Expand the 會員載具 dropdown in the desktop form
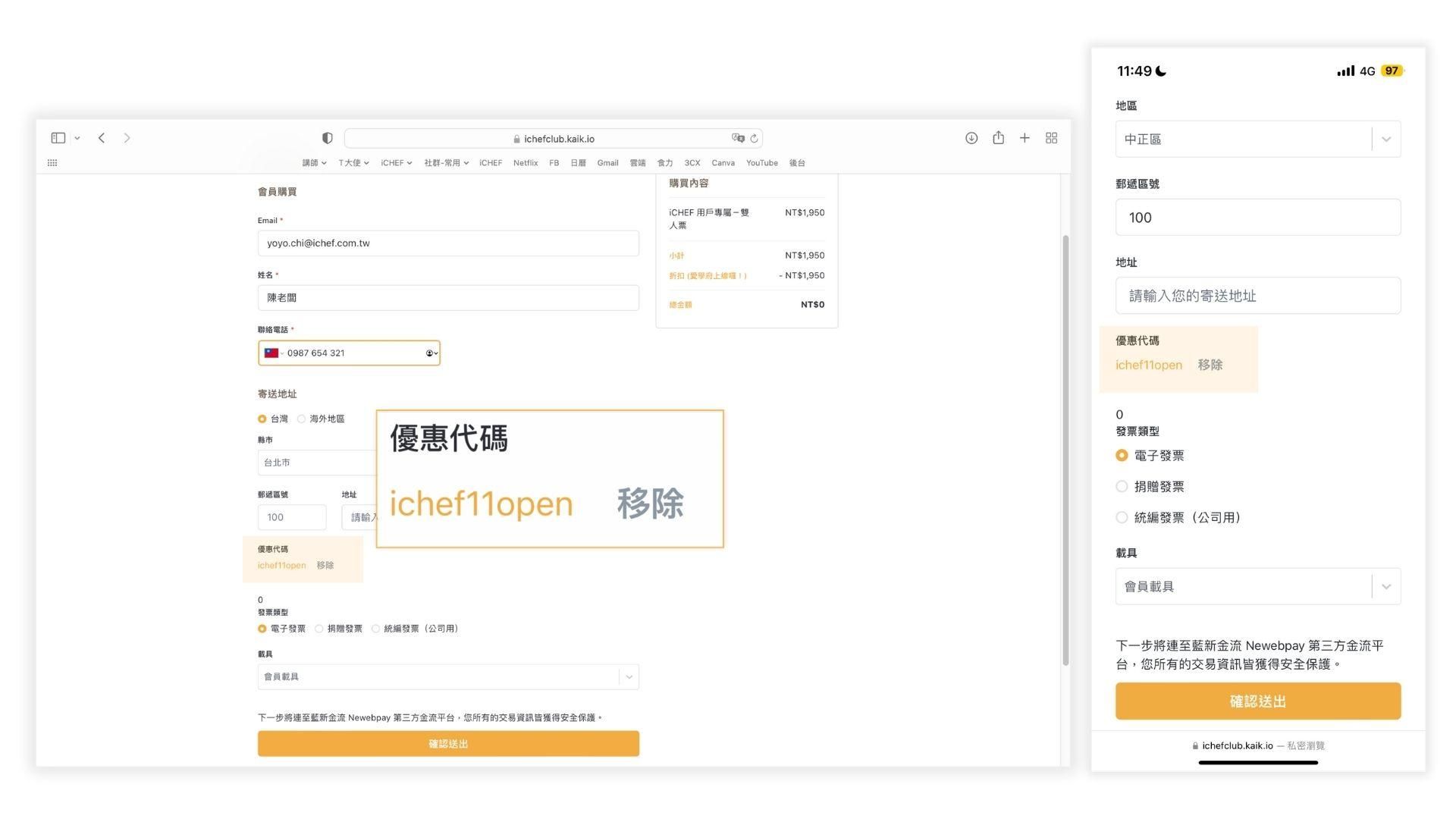 pyautogui.click(x=629, y=676)
